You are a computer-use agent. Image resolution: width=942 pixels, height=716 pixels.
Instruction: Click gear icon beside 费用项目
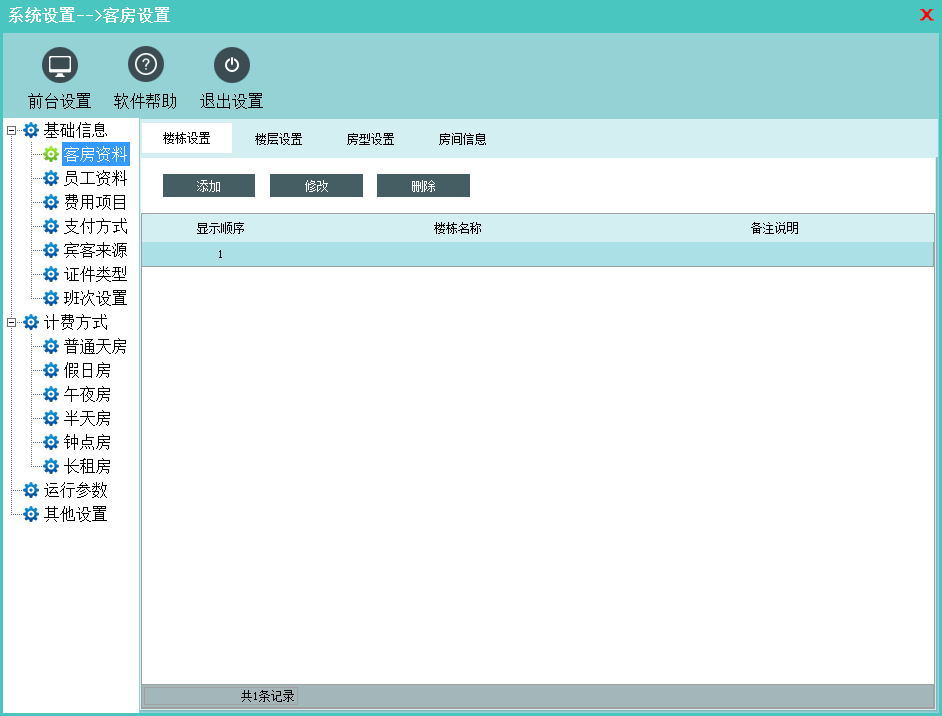[x=51, y=203]
